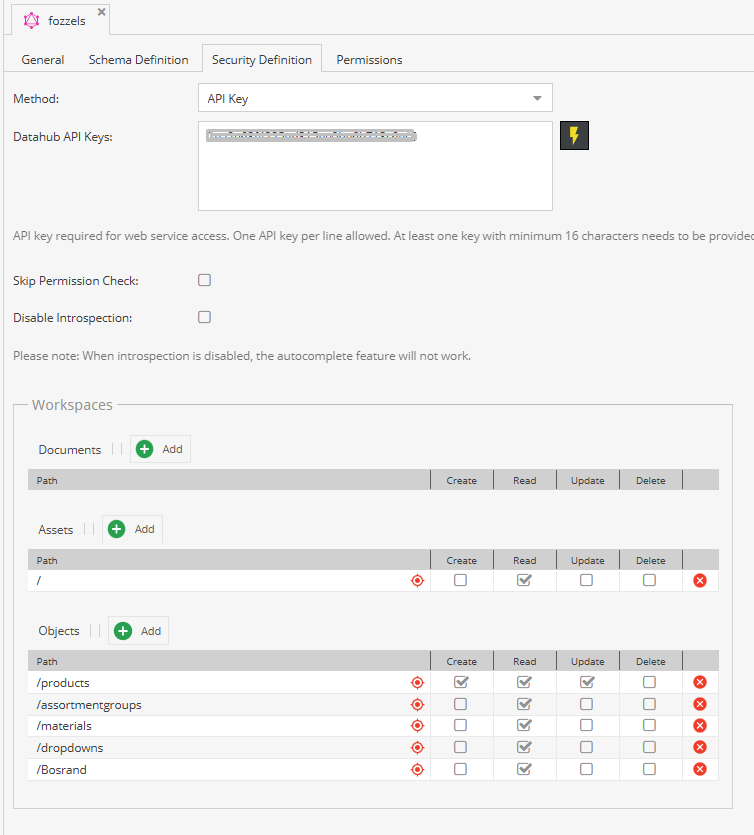Enable Create permission for /assortmentgroups
Screen dimensions: 754x835
click(461, 704)
